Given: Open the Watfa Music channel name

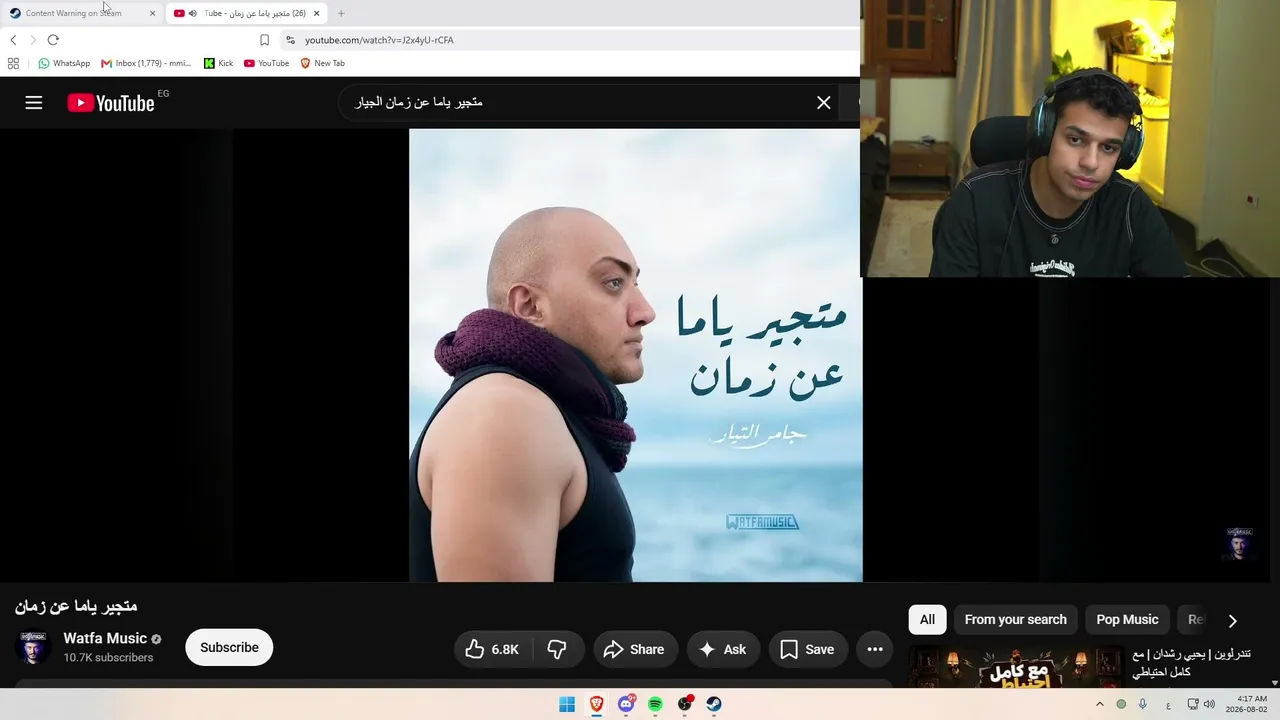Looking at the screenshot, I should [x=105, y=638].
